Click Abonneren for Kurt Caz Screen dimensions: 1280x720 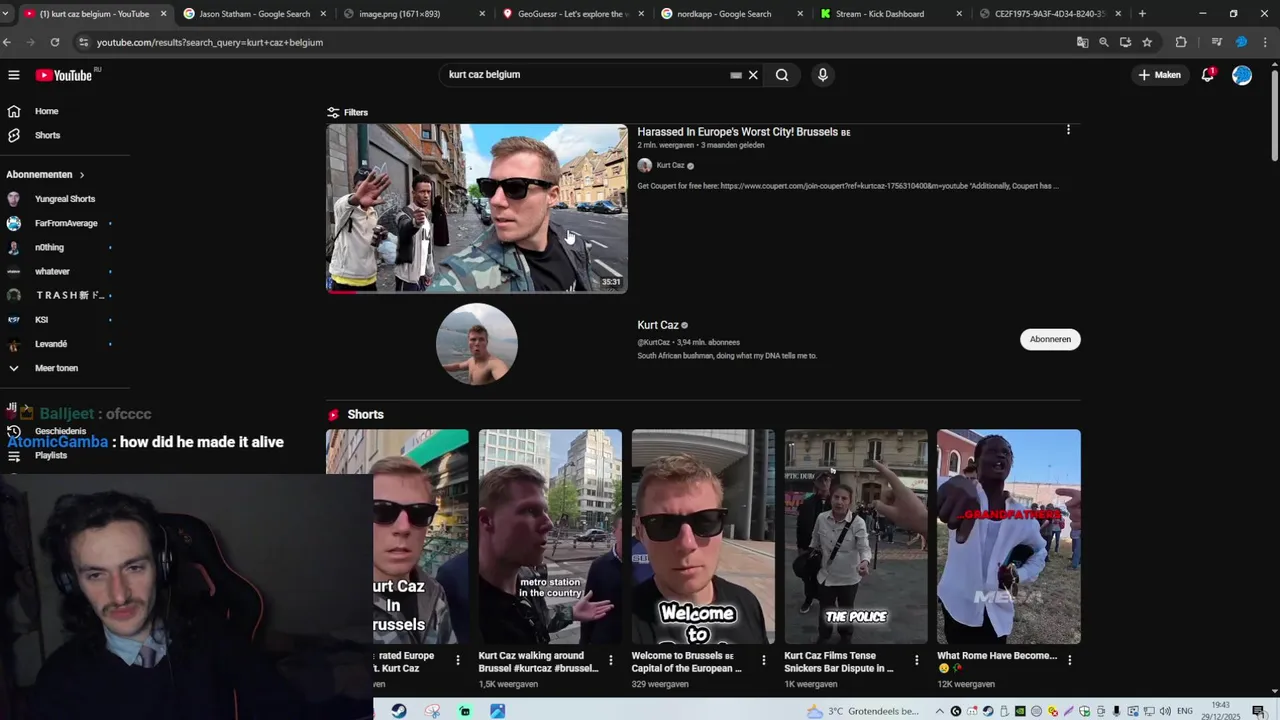click(1050, 339)
